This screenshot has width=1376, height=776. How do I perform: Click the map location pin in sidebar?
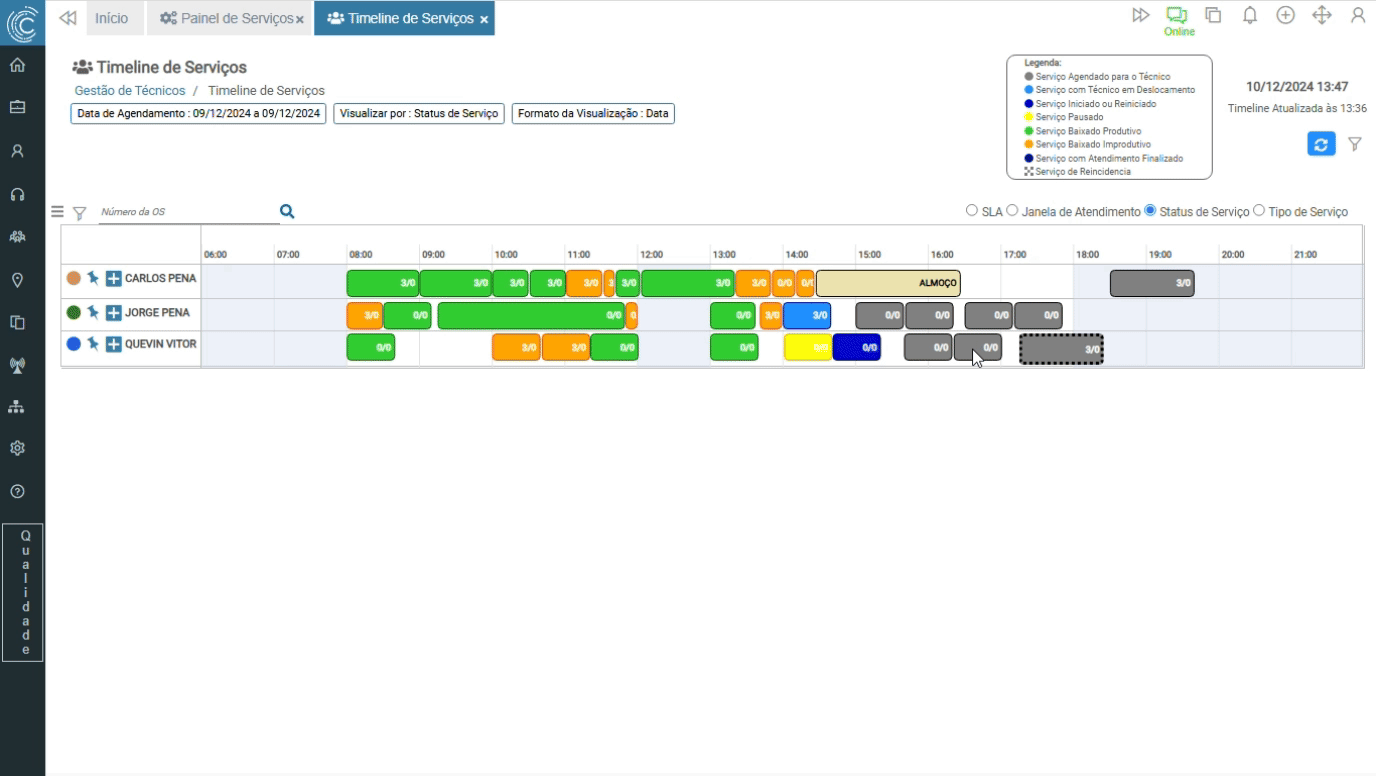coord(17,280)
